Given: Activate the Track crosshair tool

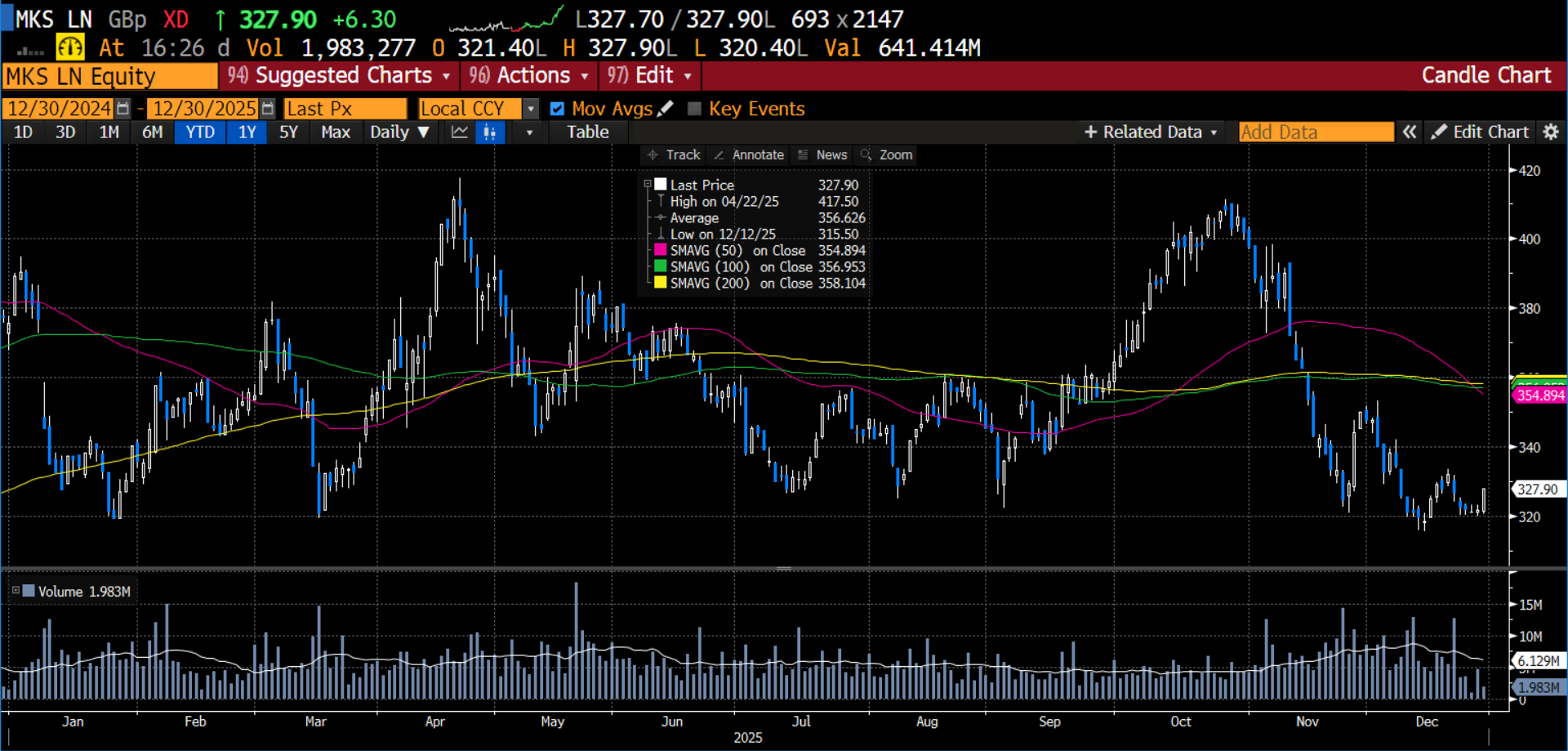Looking at the screenshot, I should [x=674, y=155].
